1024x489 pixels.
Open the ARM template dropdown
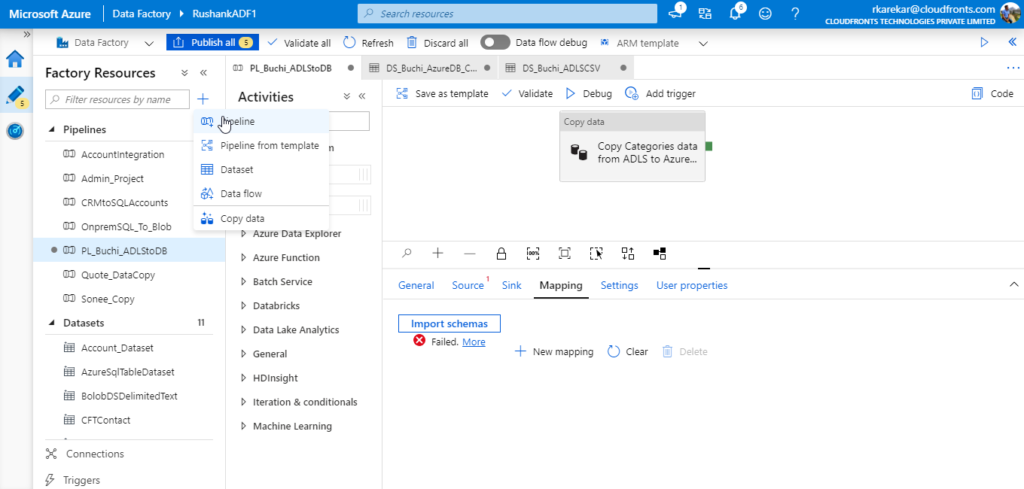[x=703, y=43]
